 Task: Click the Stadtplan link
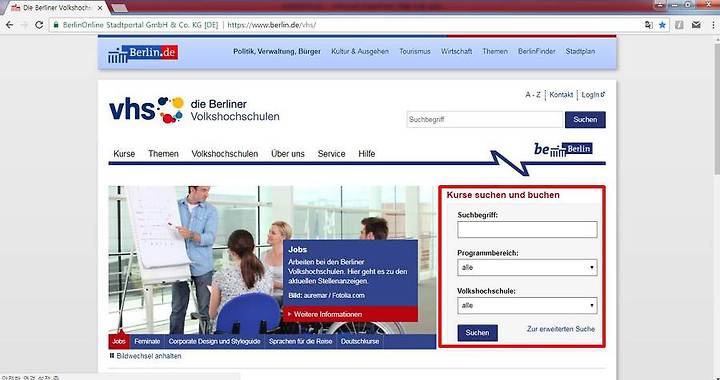pyautogui.click(x=580, y=51)
